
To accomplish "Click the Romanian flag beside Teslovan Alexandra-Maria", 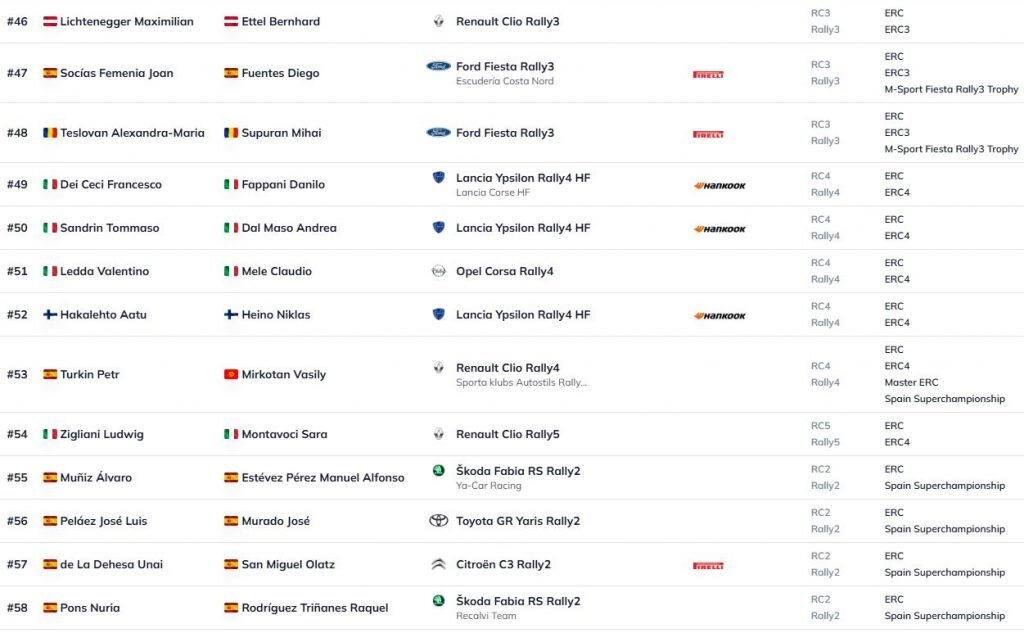I will click(49, 133).
